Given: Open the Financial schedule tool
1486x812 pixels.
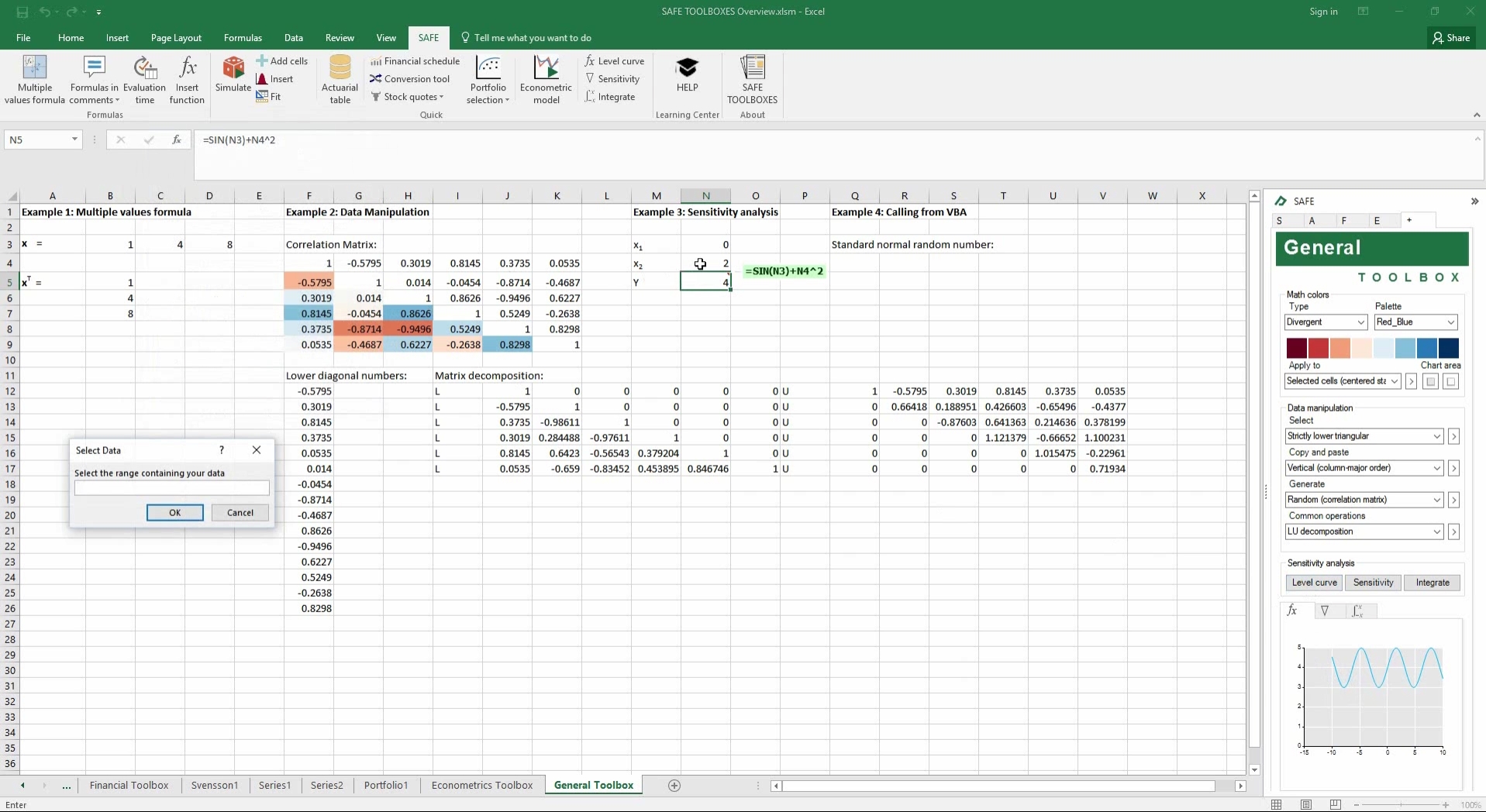Looking at the screenshot, I should (415, 61).
